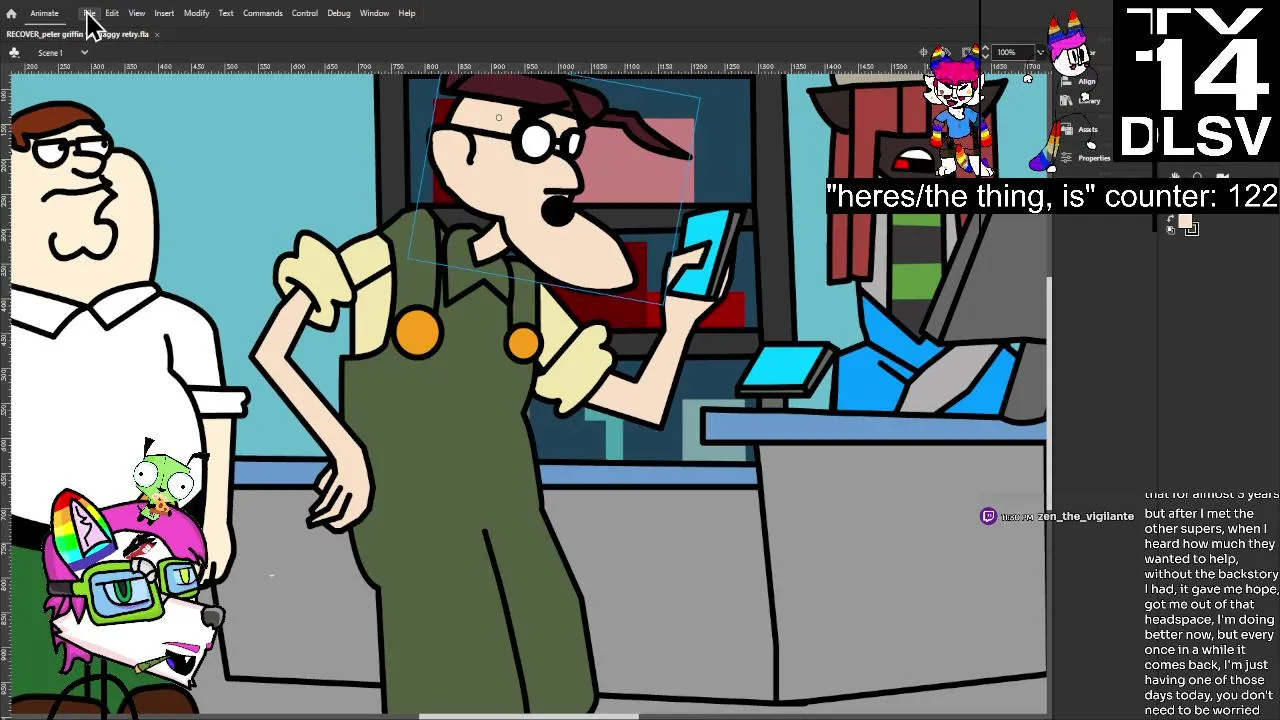Viewport: 1280px width, 720px height.
Task: Click the 100% zoom input field
Action: pos(1012,52)
